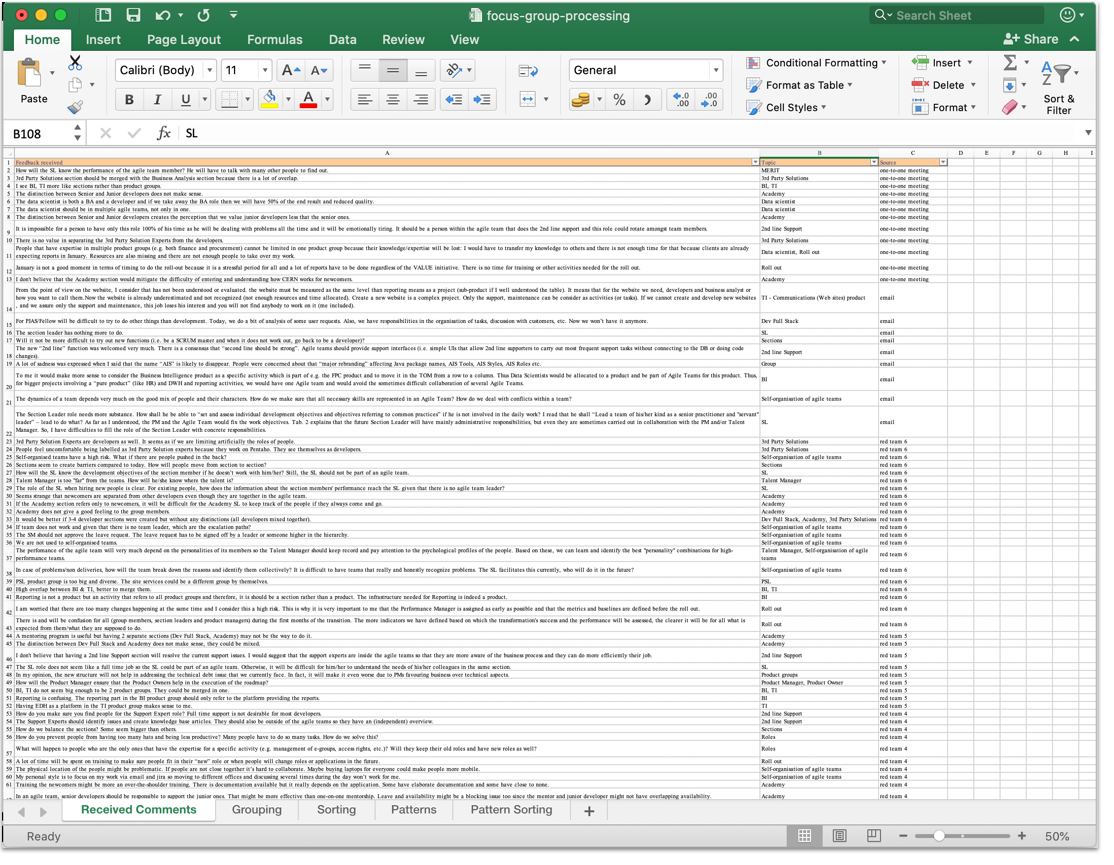The image size is (1114, 865).
Task: Click the Copy icon
Action: 75,85
